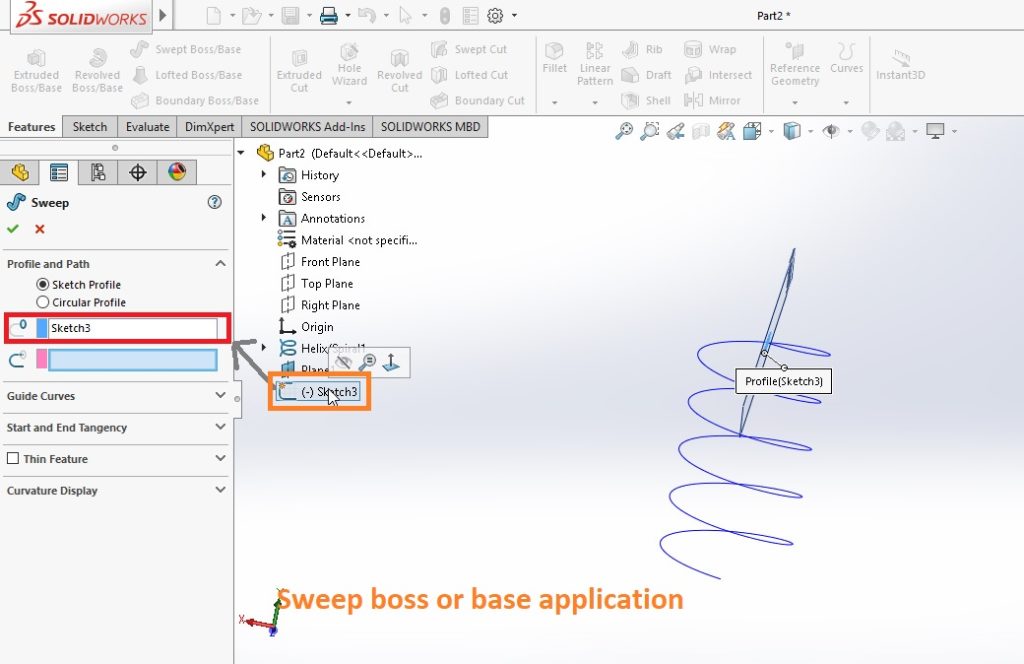Expand the SOLIDWORKS menu arrow
Screen dimensions: 1024x664
163,14
